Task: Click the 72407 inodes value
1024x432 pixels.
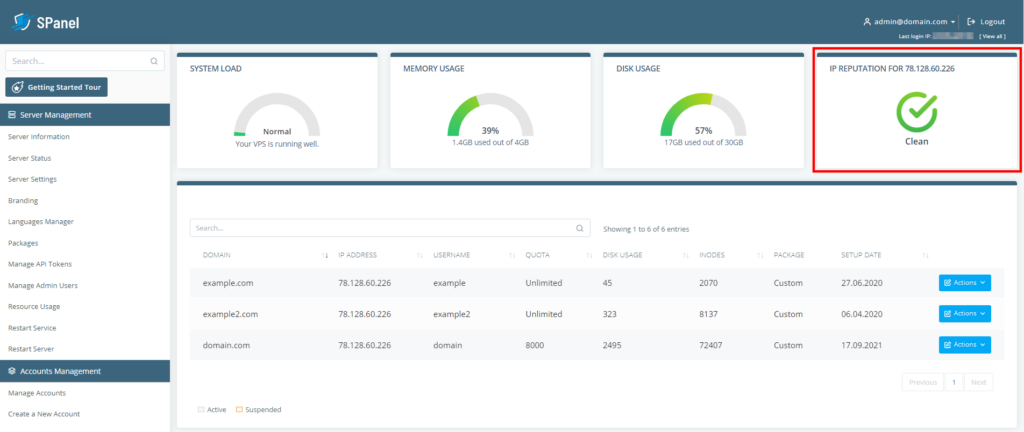Action: tap(711, 345)
